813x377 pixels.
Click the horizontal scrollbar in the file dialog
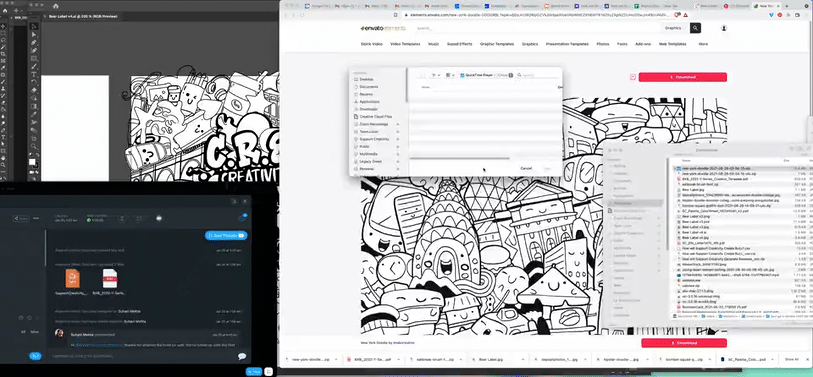(x=459, y=158)
